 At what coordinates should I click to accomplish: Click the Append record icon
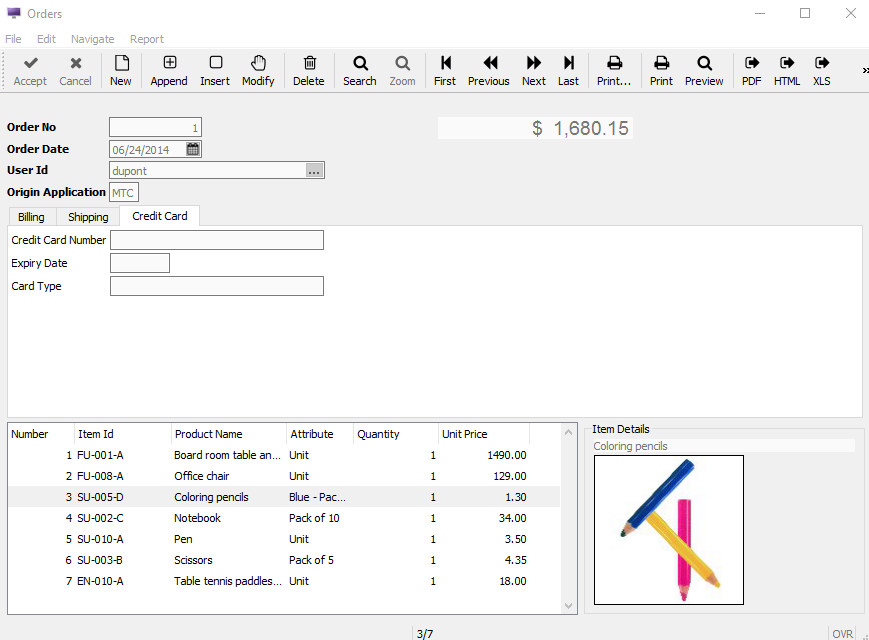click(x=168, y=70)
